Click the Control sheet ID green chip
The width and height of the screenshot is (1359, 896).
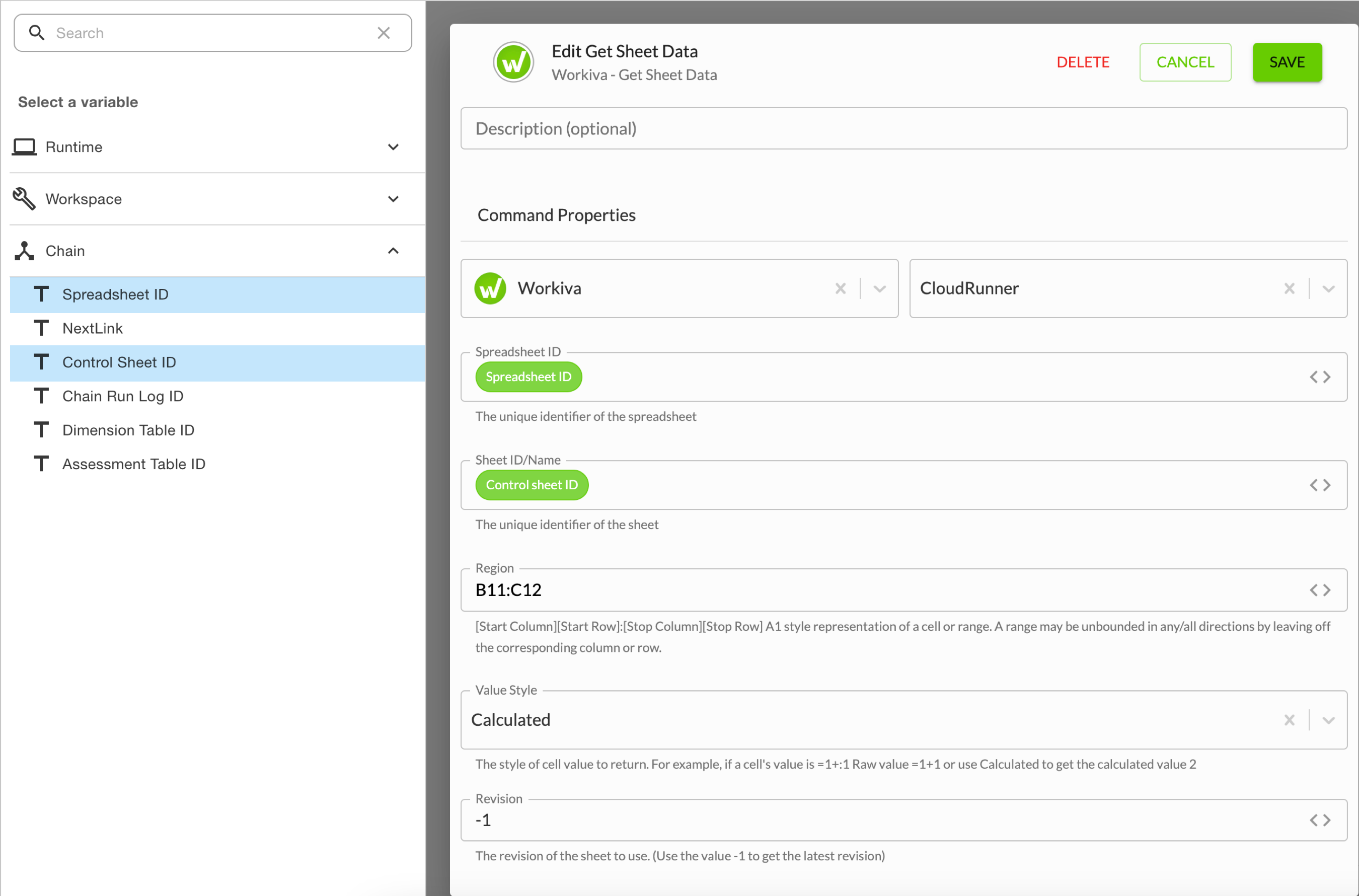pyautogui.click(x=532, y=485)
